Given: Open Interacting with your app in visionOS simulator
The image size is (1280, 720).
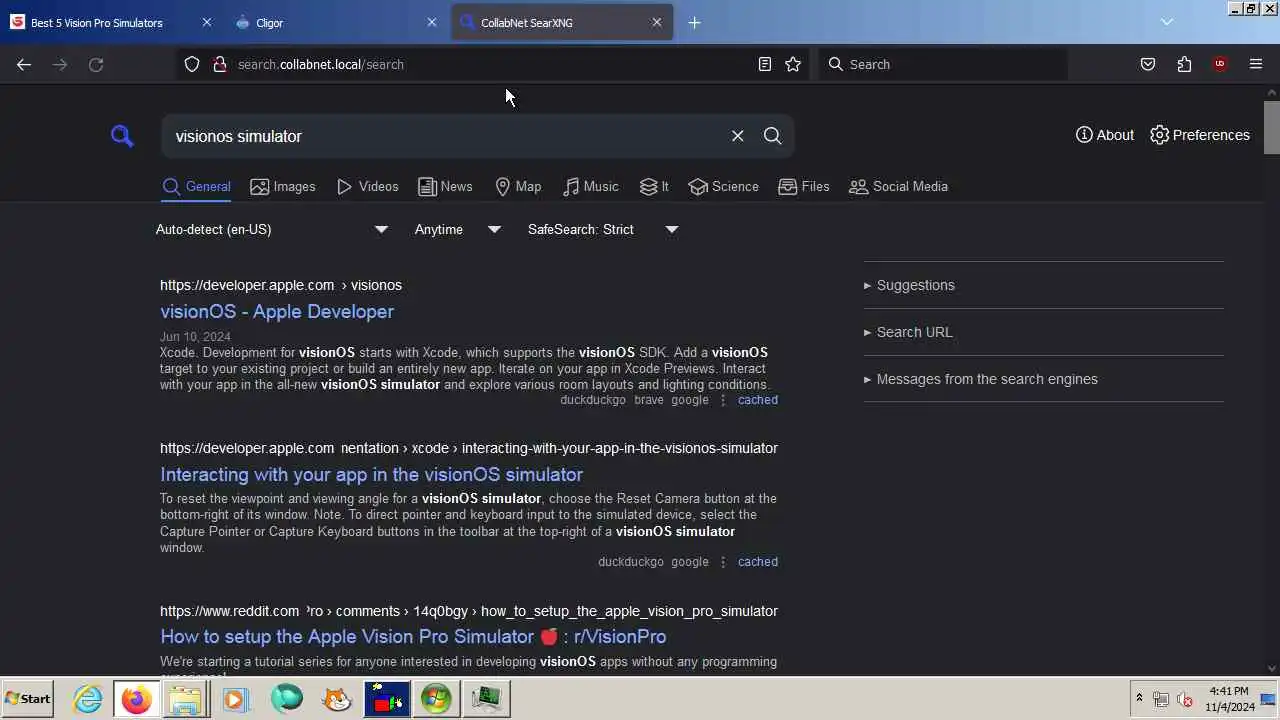Looking at the screenshot, I should (x=371, y=474).
